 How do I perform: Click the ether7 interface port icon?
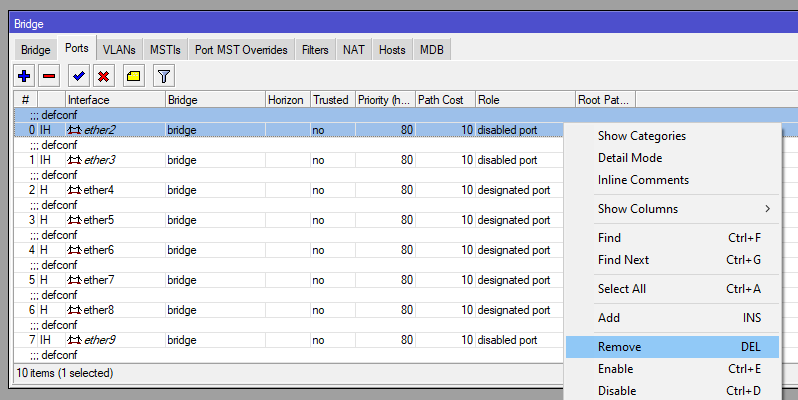click(x=74, y=280)
